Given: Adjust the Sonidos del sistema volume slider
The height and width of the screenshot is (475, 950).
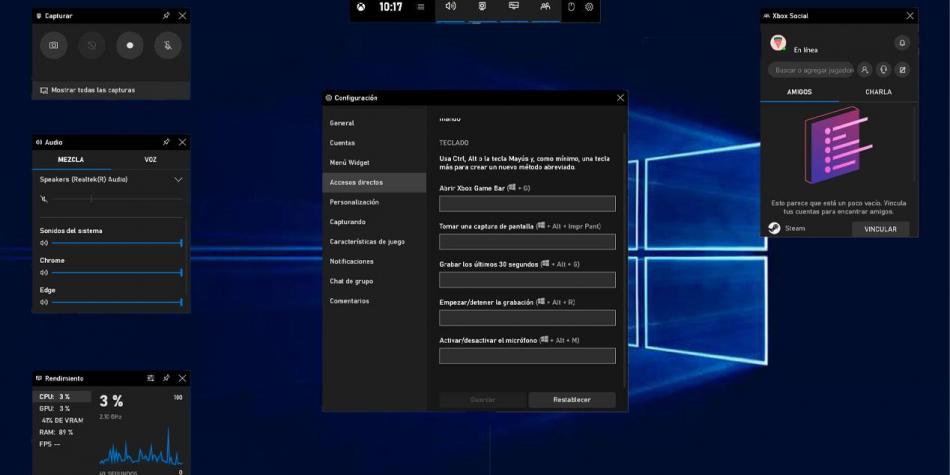Looking at the screenshot, I should click(115, 243).
